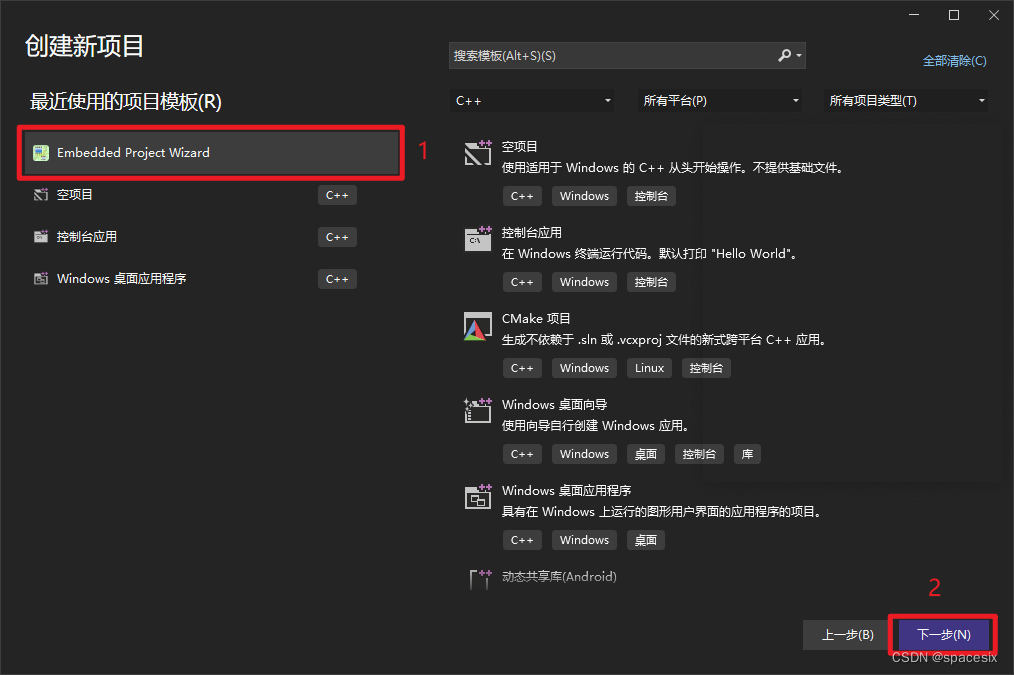Click 空项目 description about Windows C++

point(673,168)
